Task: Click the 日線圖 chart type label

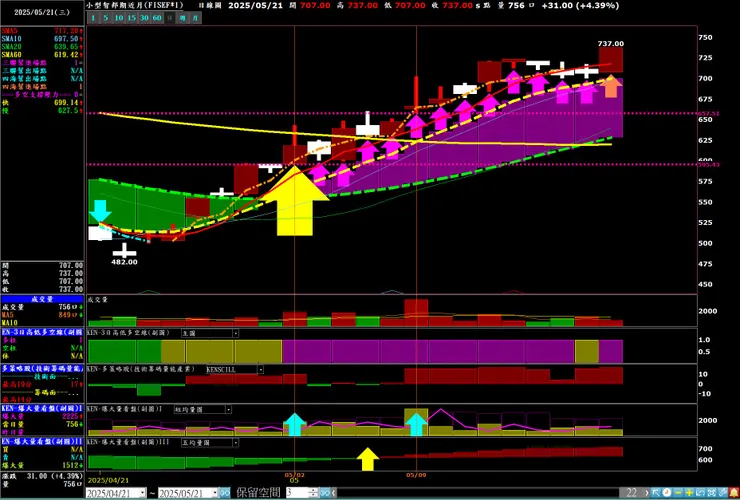Action: point(209,6)
